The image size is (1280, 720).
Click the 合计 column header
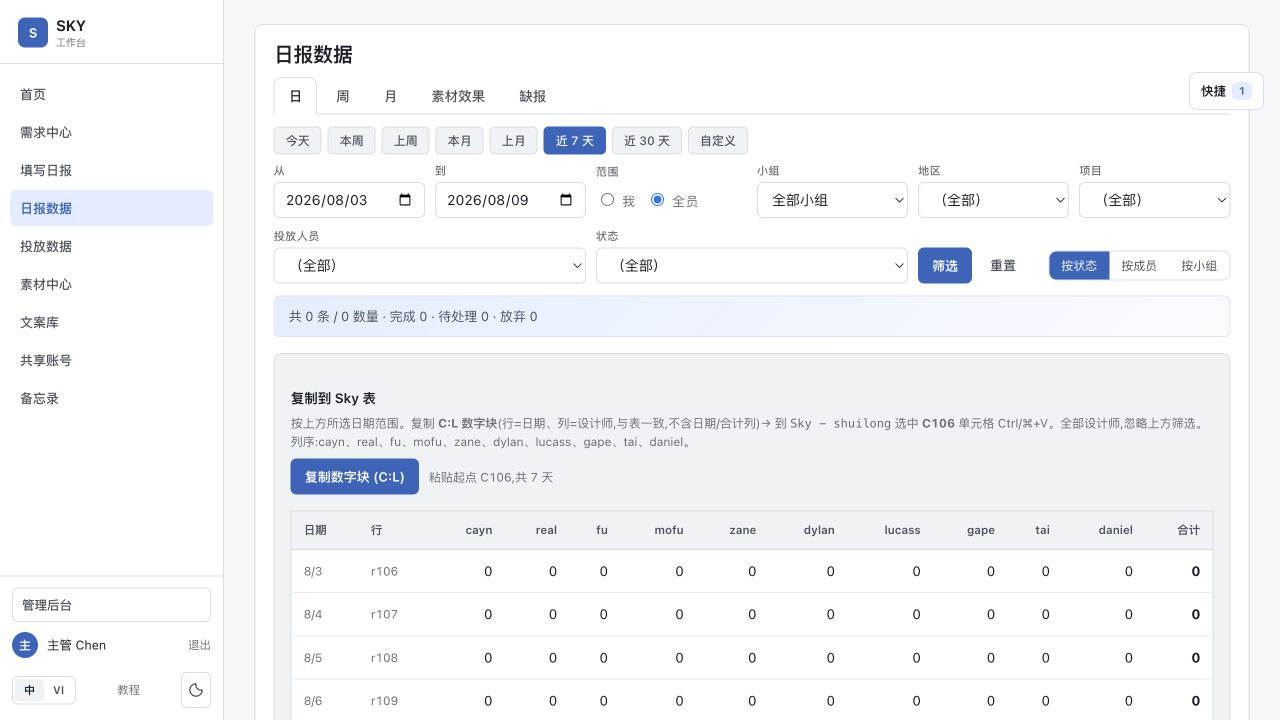(x=1188, y=530)
